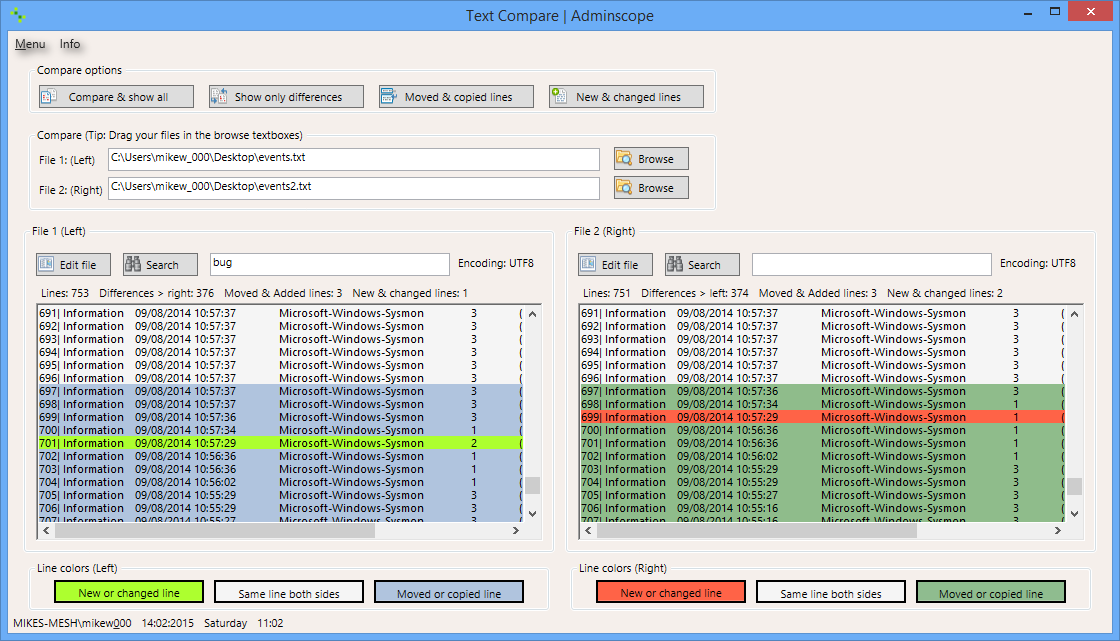
Task: Click right list scroll down arrow
Action: (1074, 514)
